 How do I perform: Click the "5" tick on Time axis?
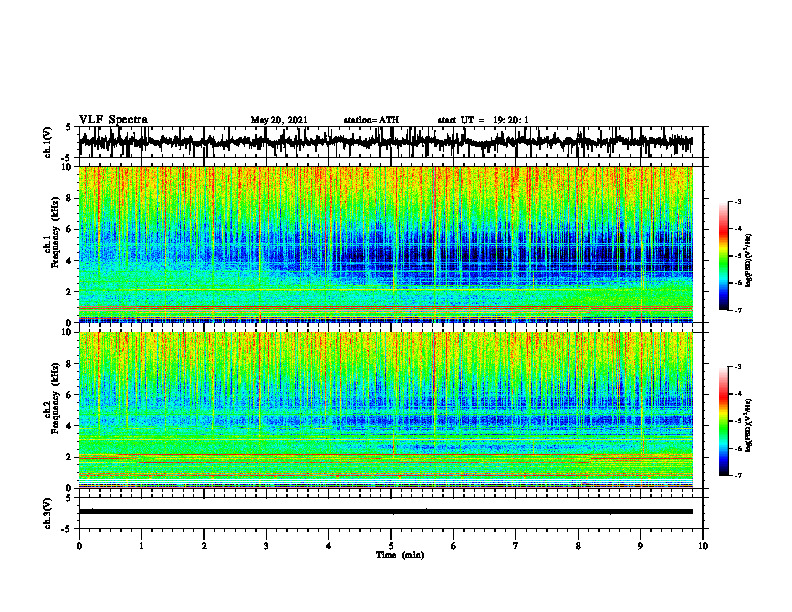coord(391,546)
